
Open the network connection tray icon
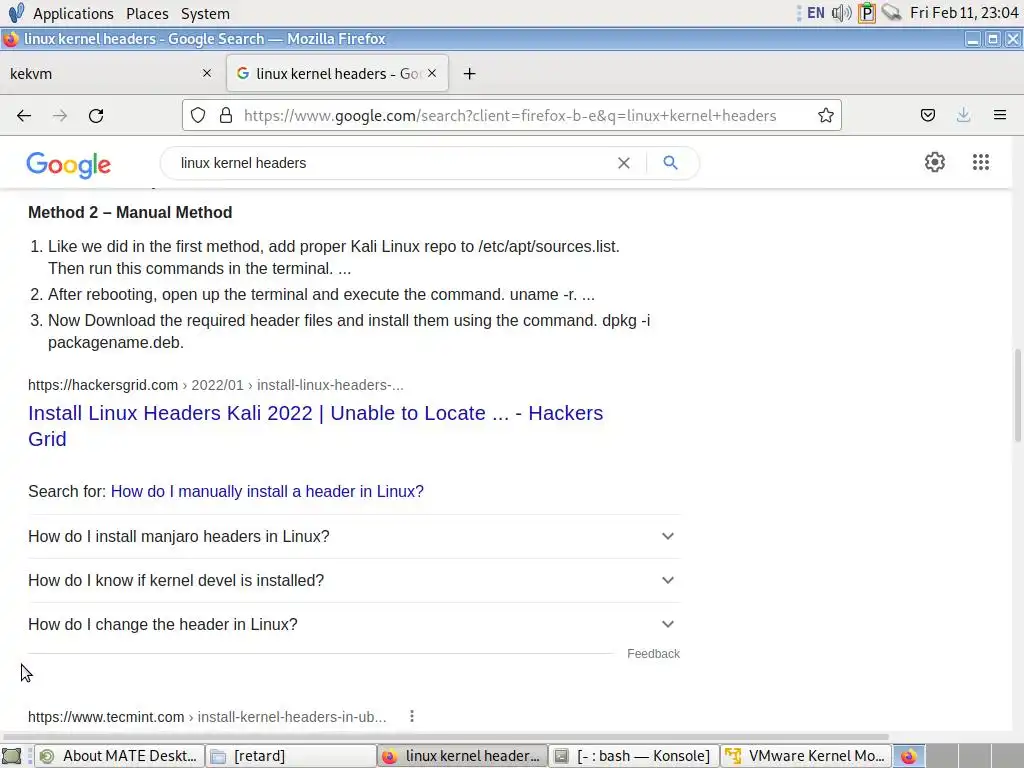891,12
